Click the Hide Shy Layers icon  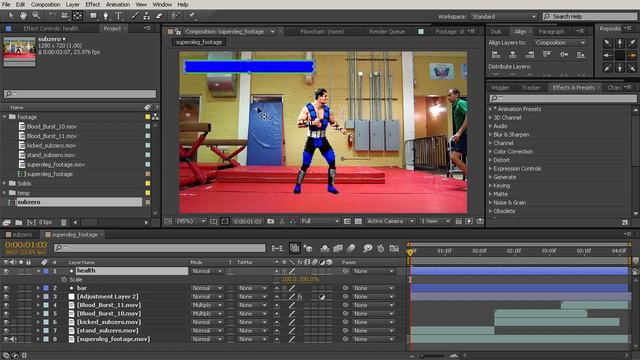pyautogui.click(x=325, y=248)
